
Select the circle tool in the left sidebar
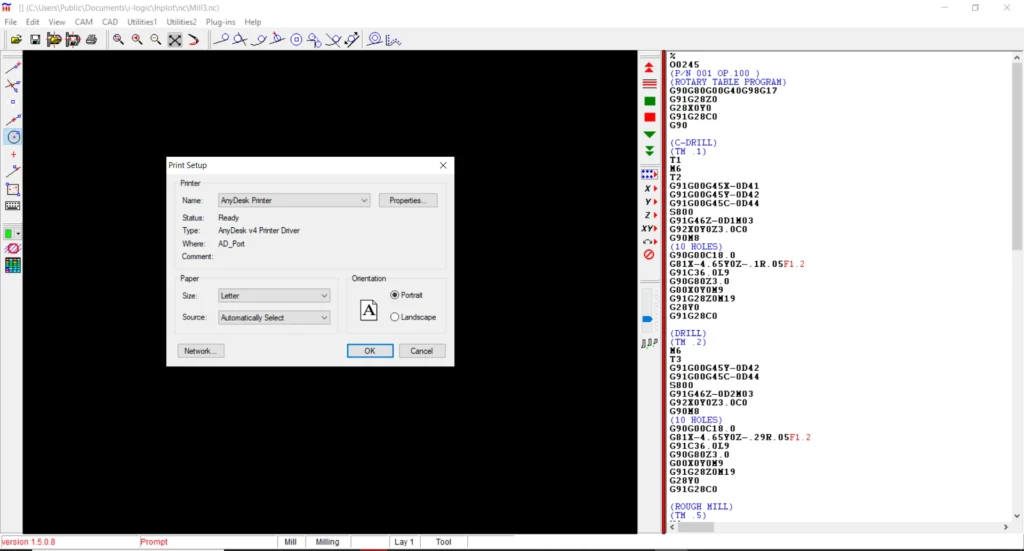(x=13, y=137)
